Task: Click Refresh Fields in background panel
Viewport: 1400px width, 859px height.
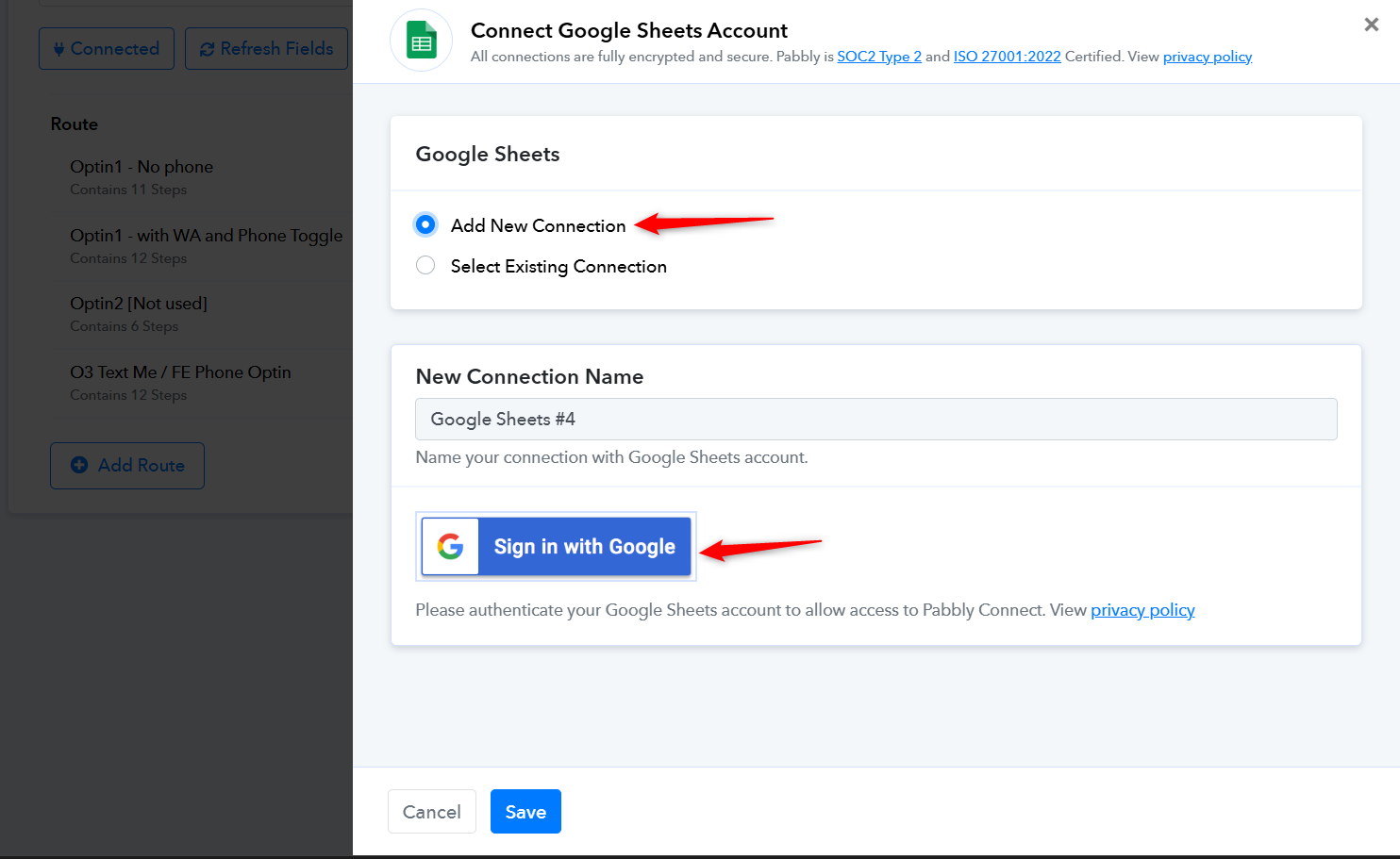Action: (266, 48)
